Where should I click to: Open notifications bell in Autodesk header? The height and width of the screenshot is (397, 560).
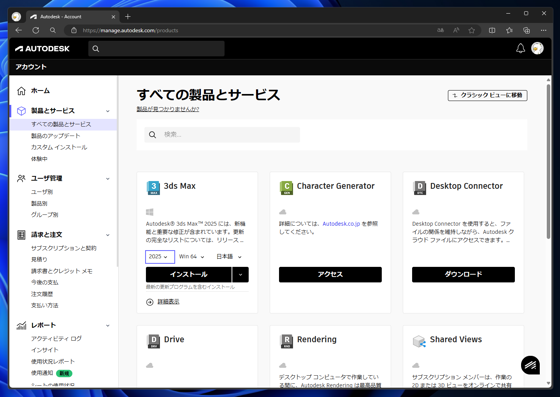tap(521, 48)
